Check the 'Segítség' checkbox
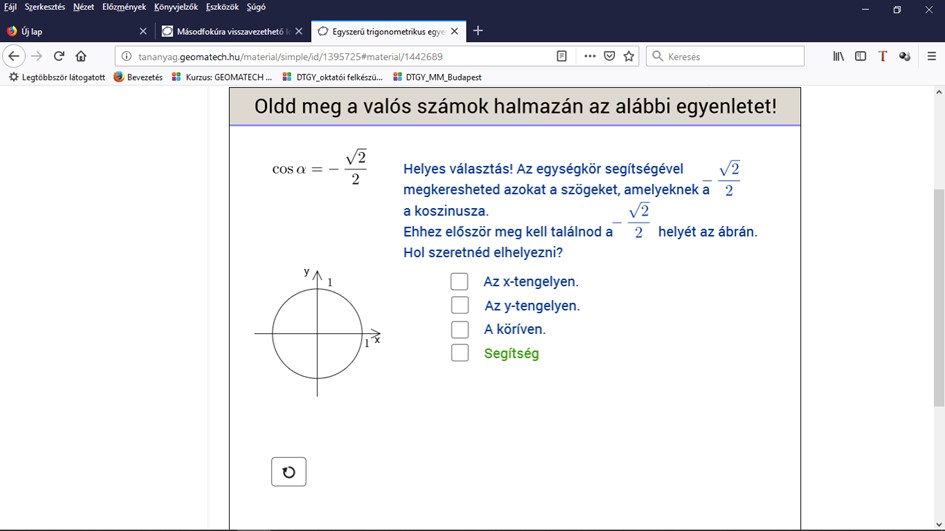The width and height of the screenshot is (945, 531). (459, 353)
